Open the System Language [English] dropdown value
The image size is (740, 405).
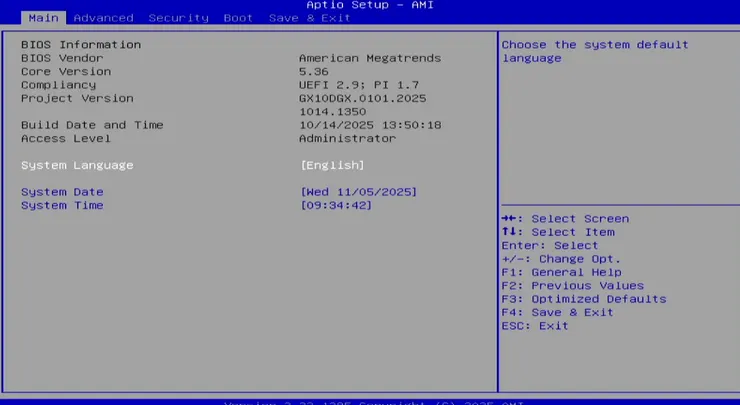(333, 165)
